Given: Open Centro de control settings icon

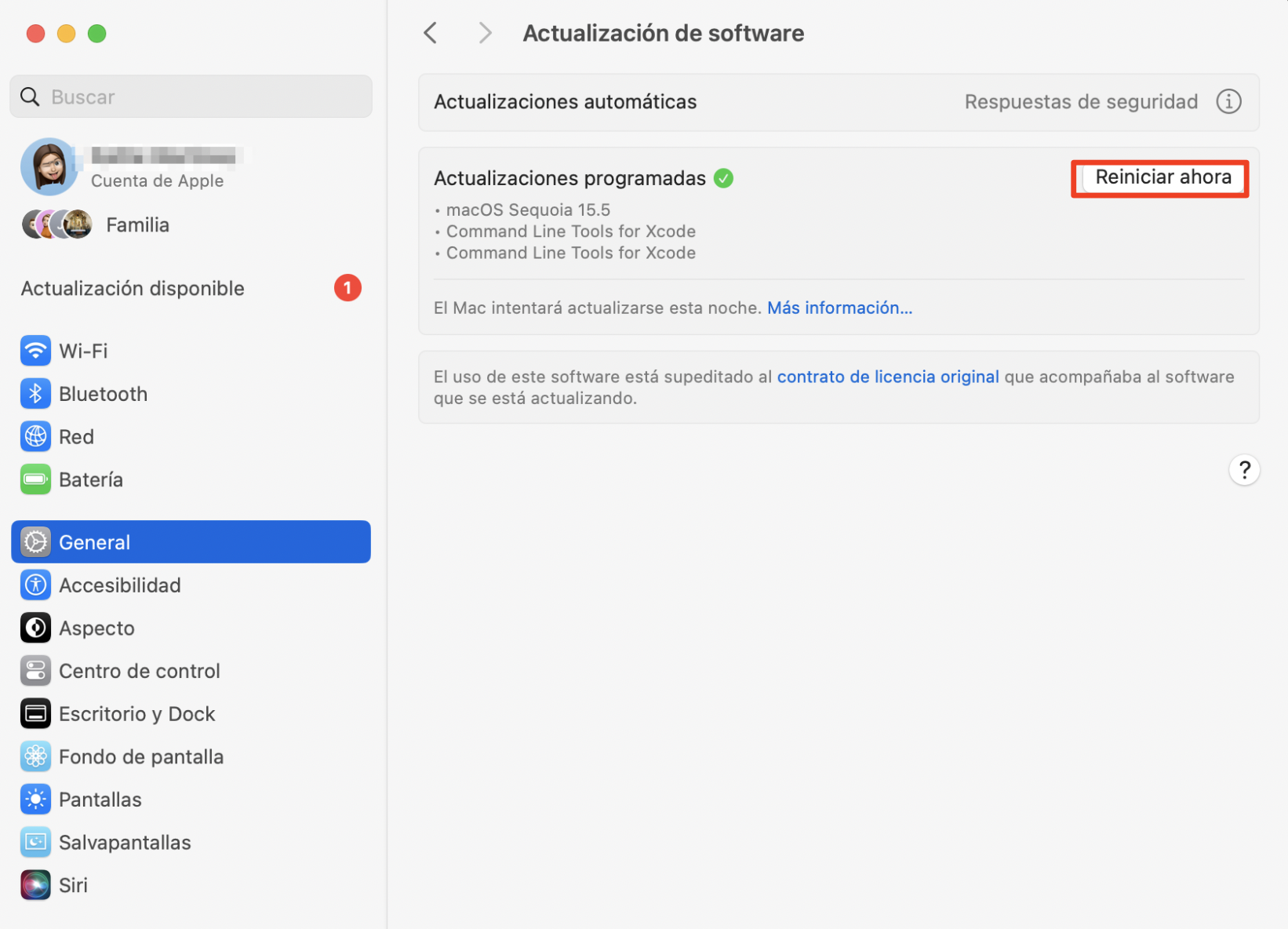Looking at the screenshot, I should (35, 670).
